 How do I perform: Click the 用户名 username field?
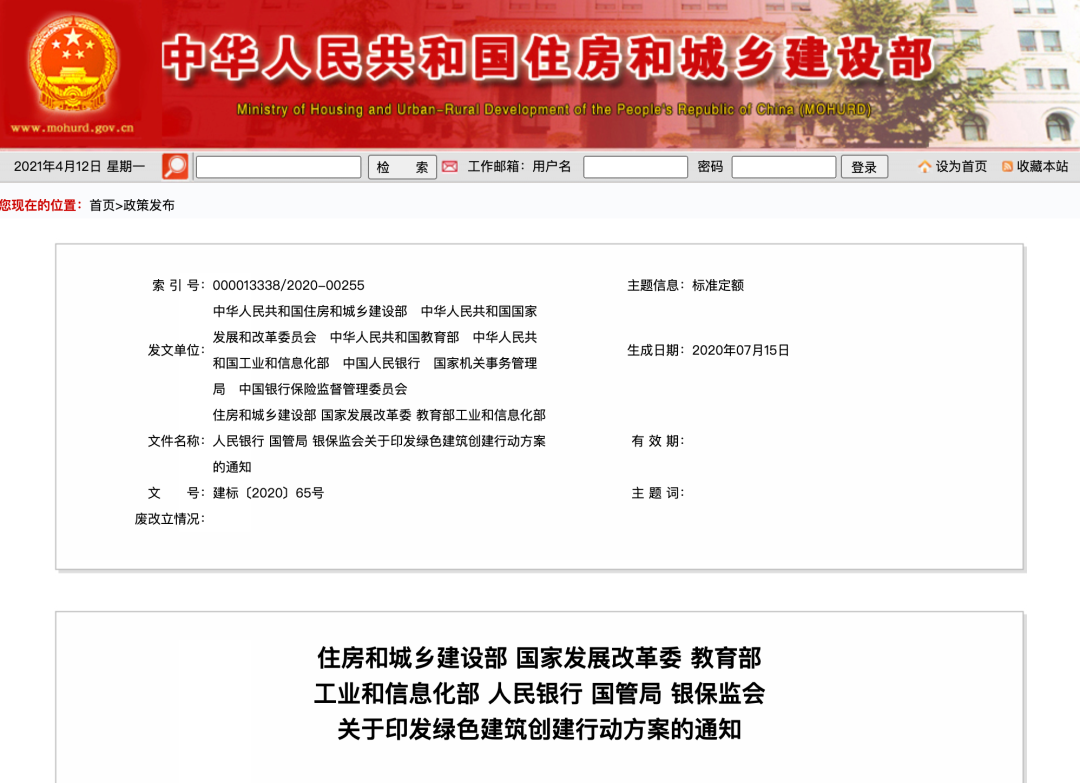635,166
